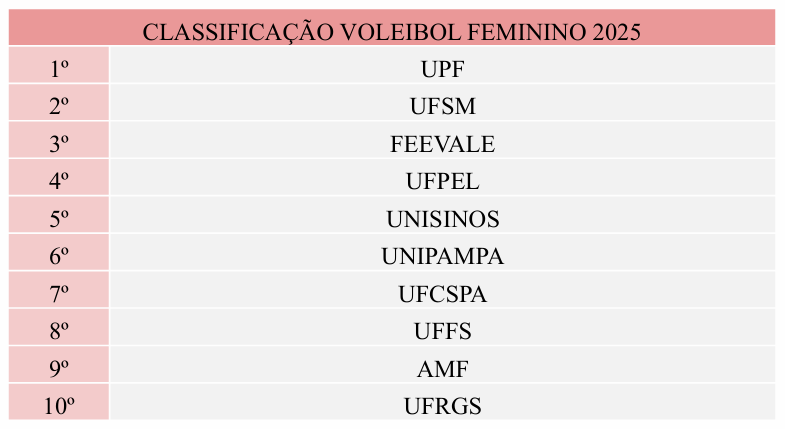The image size is (785, 429).
Task: Click the FEEVALE team name
Action: tap(442, 144)
